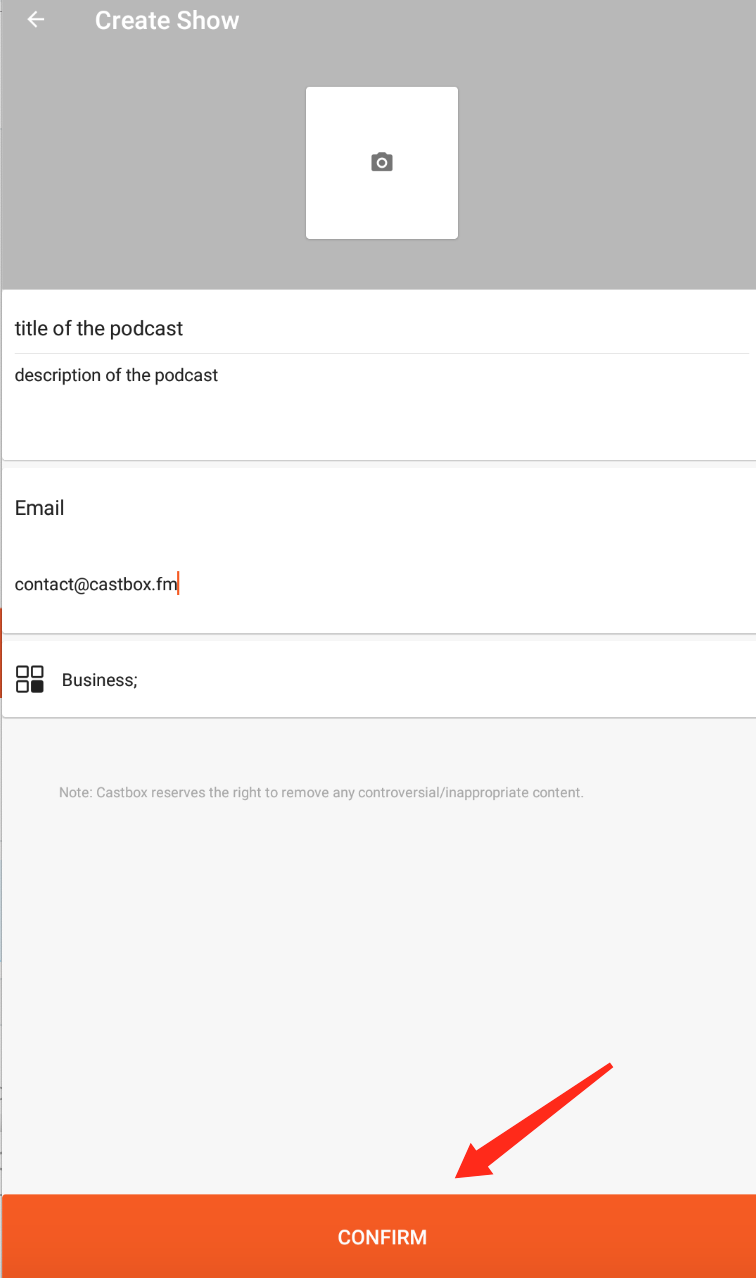Viewport: 756px width, 1278px height.
Task: Click the Email section label
Action: click(x=39, y=508)
